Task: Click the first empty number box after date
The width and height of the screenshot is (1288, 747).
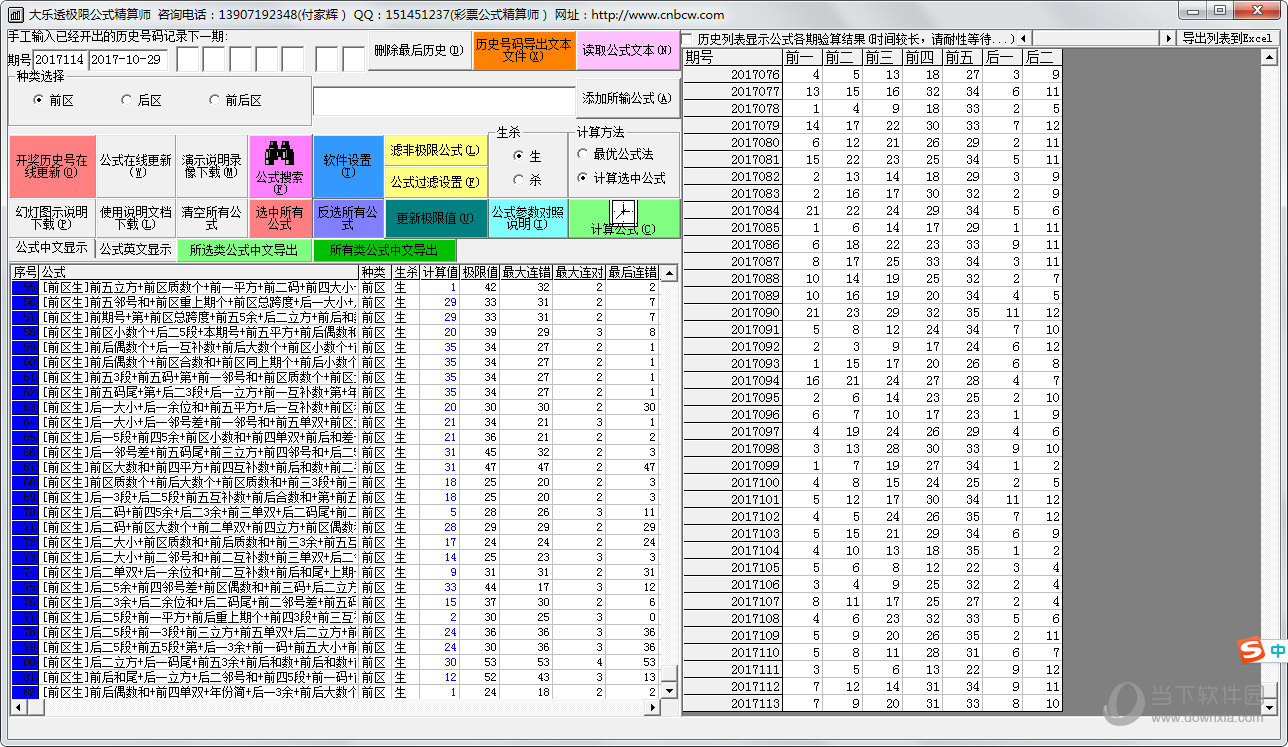Action: (189, 59)
